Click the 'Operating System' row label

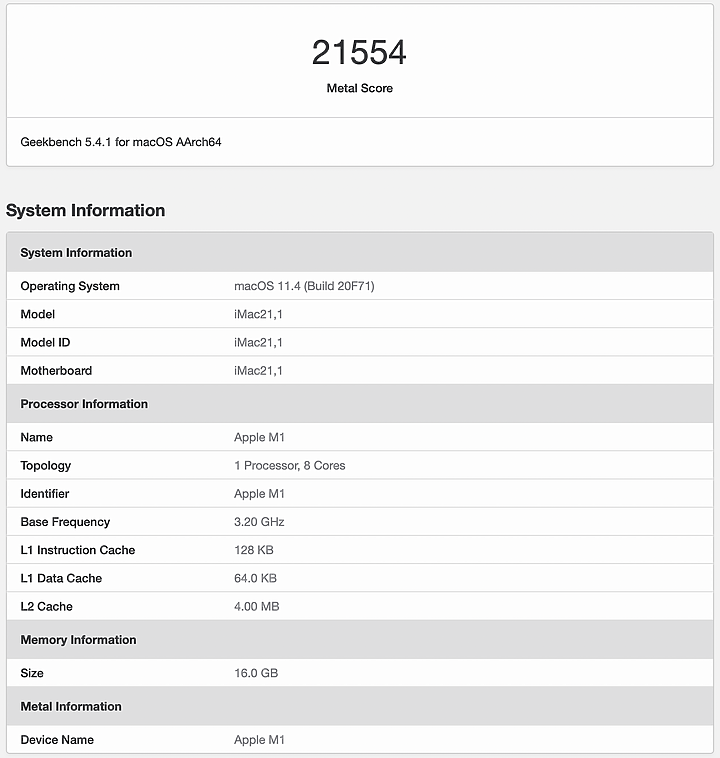(70, 286)
